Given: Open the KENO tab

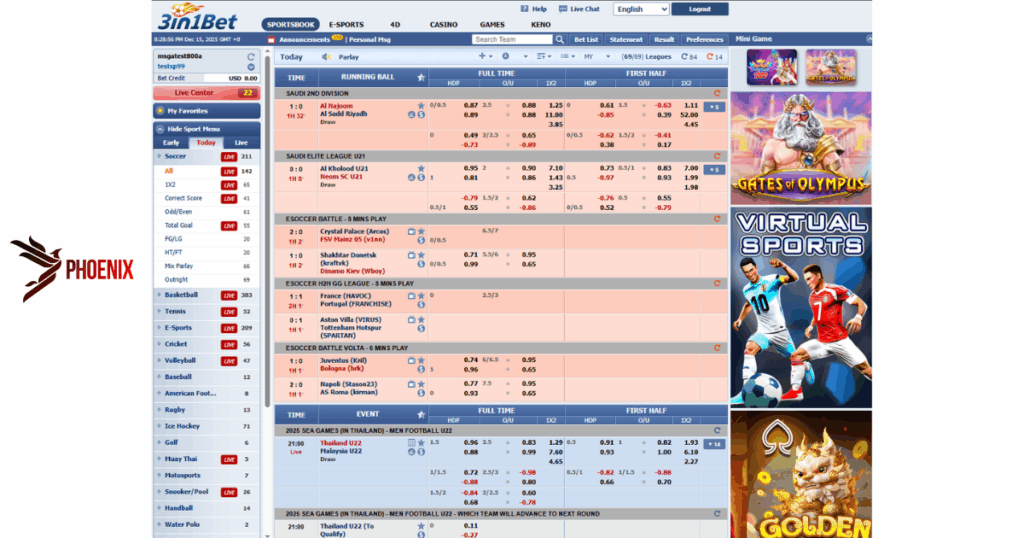Looking at the screenshot, I should tap(541, 25).
